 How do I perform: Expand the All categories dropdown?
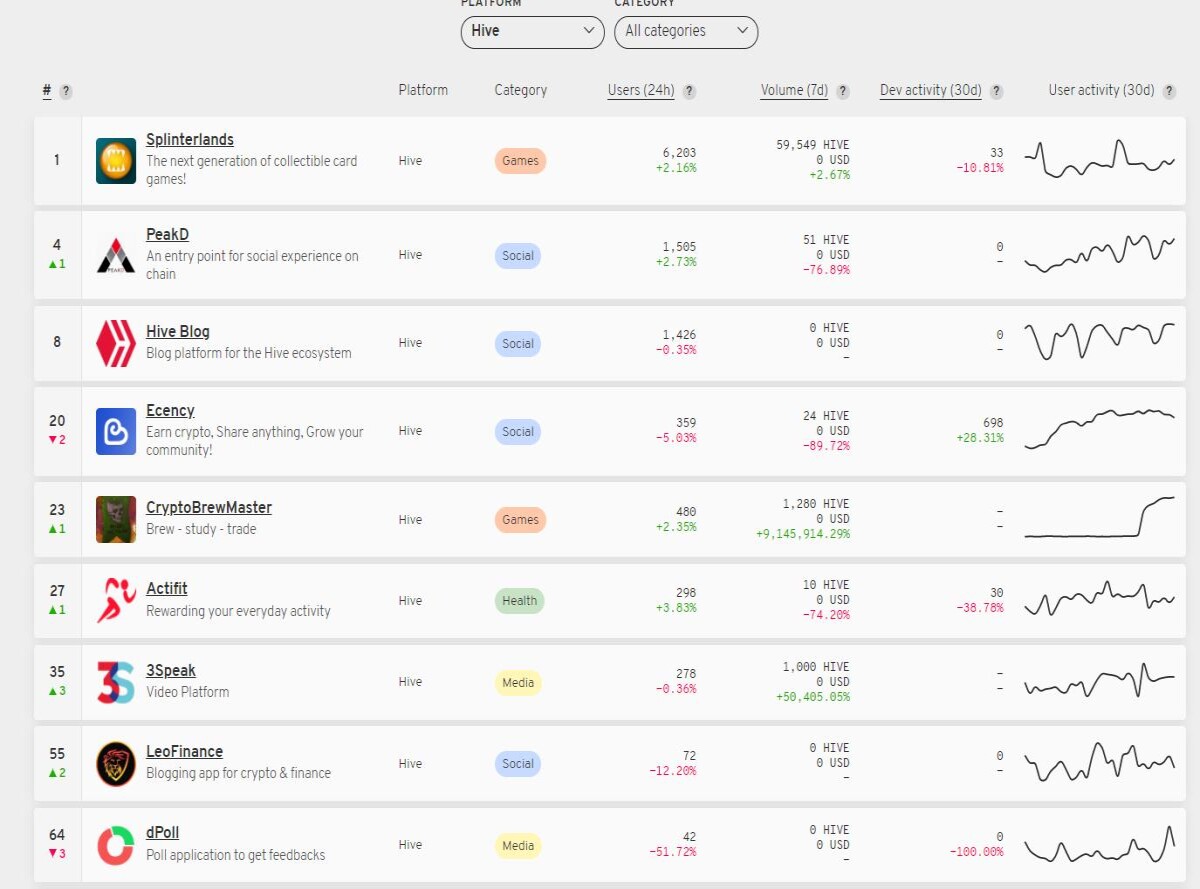686,31
